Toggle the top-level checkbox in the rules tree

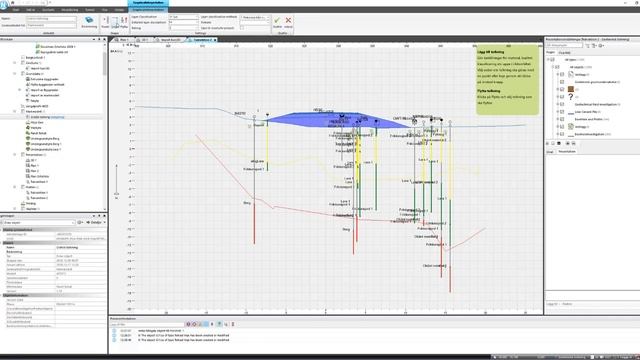coord(553,59)
